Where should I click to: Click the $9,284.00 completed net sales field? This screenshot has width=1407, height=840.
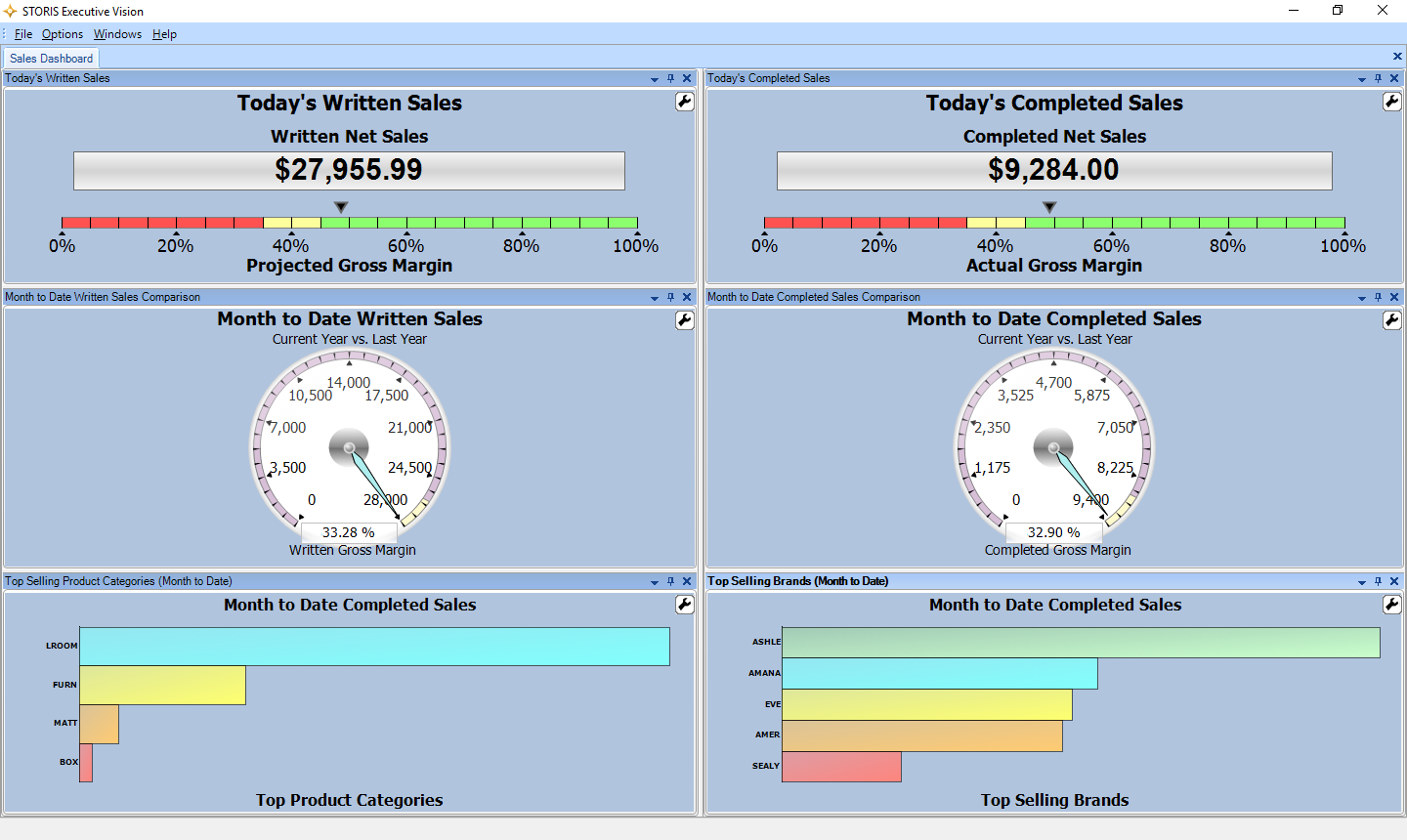point(1054,171)
